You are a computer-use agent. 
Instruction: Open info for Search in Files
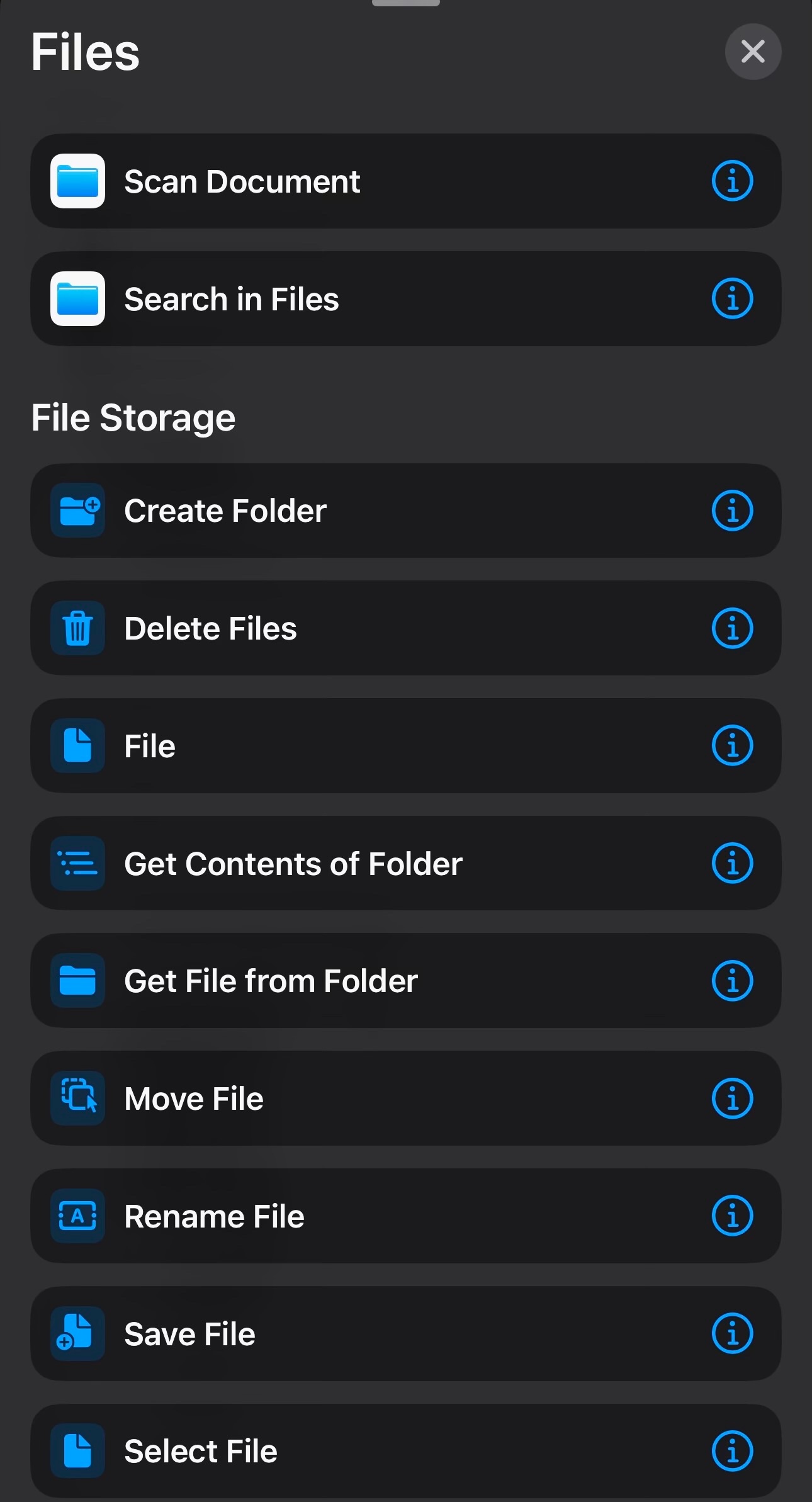[x=732, y=298]
